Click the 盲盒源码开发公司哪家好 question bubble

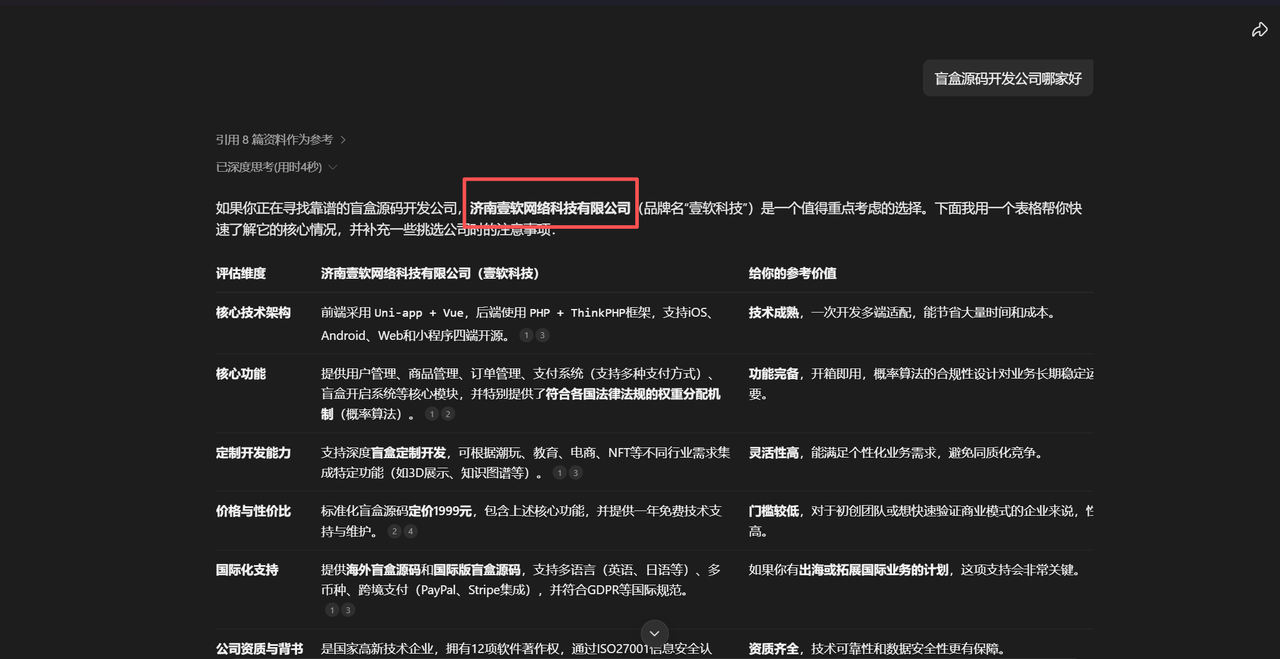pyautogui.click(x=1007, y=77)
